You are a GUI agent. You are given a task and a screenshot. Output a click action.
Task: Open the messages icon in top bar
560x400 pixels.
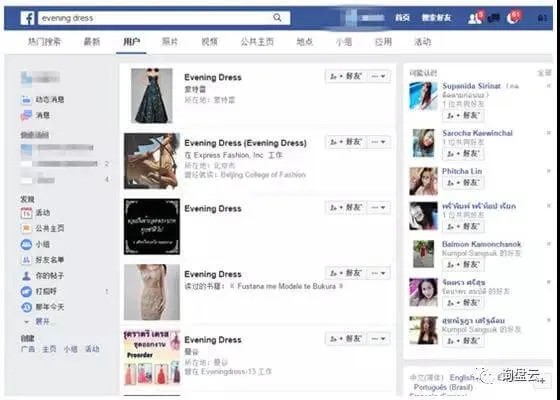[x=494, y=18]
